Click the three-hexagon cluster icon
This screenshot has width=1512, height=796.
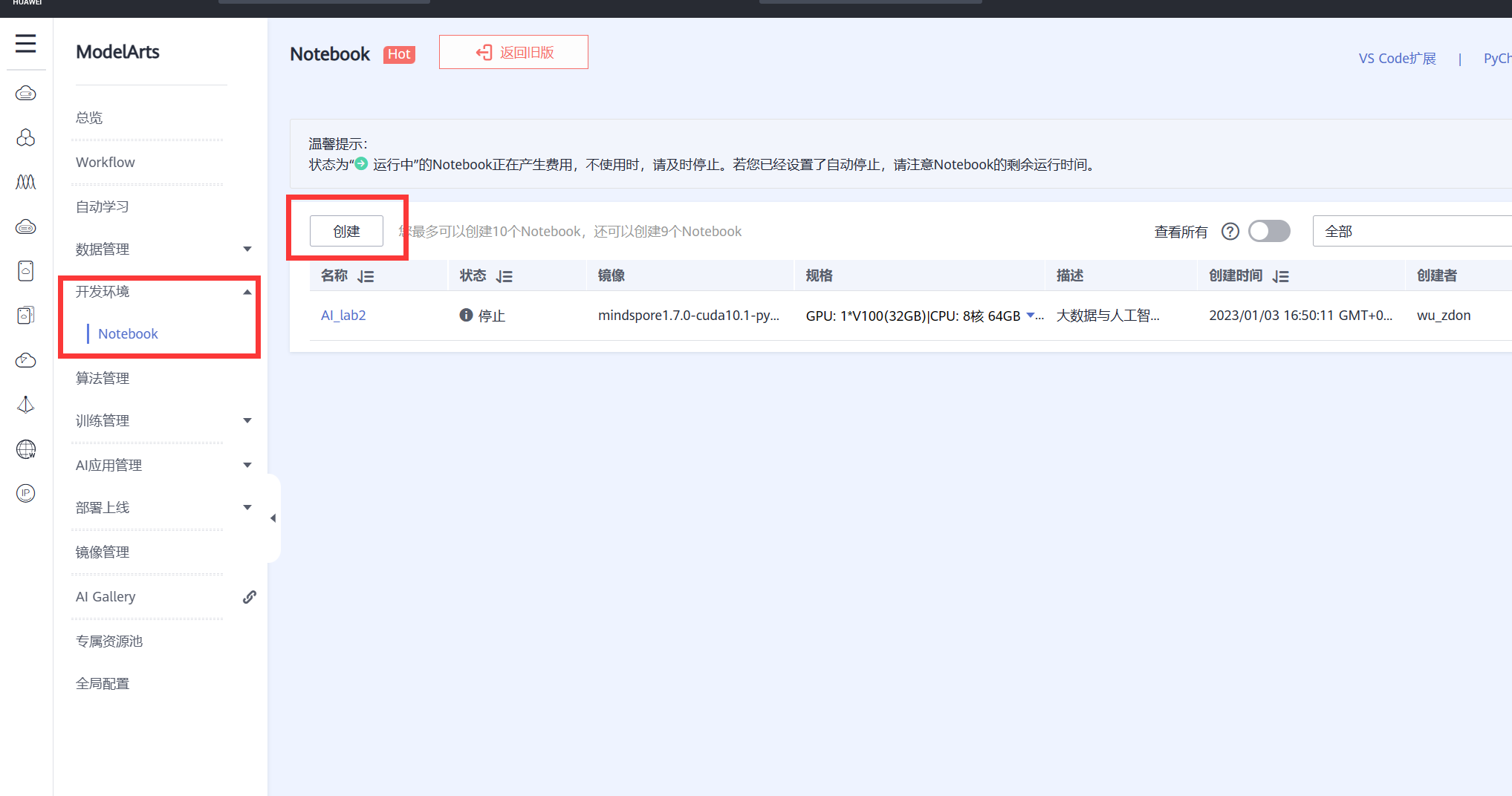26,138
